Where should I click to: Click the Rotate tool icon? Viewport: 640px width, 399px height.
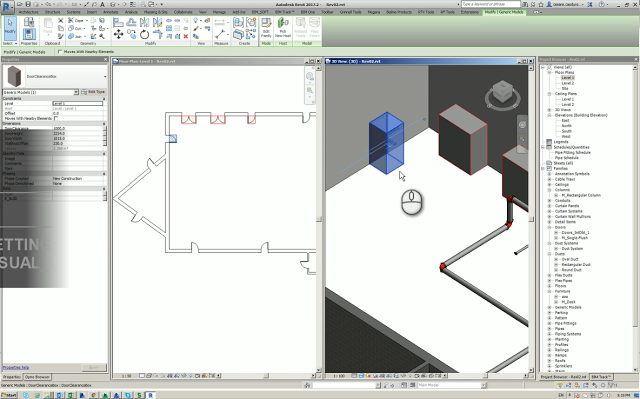click(x=144, y=35)
